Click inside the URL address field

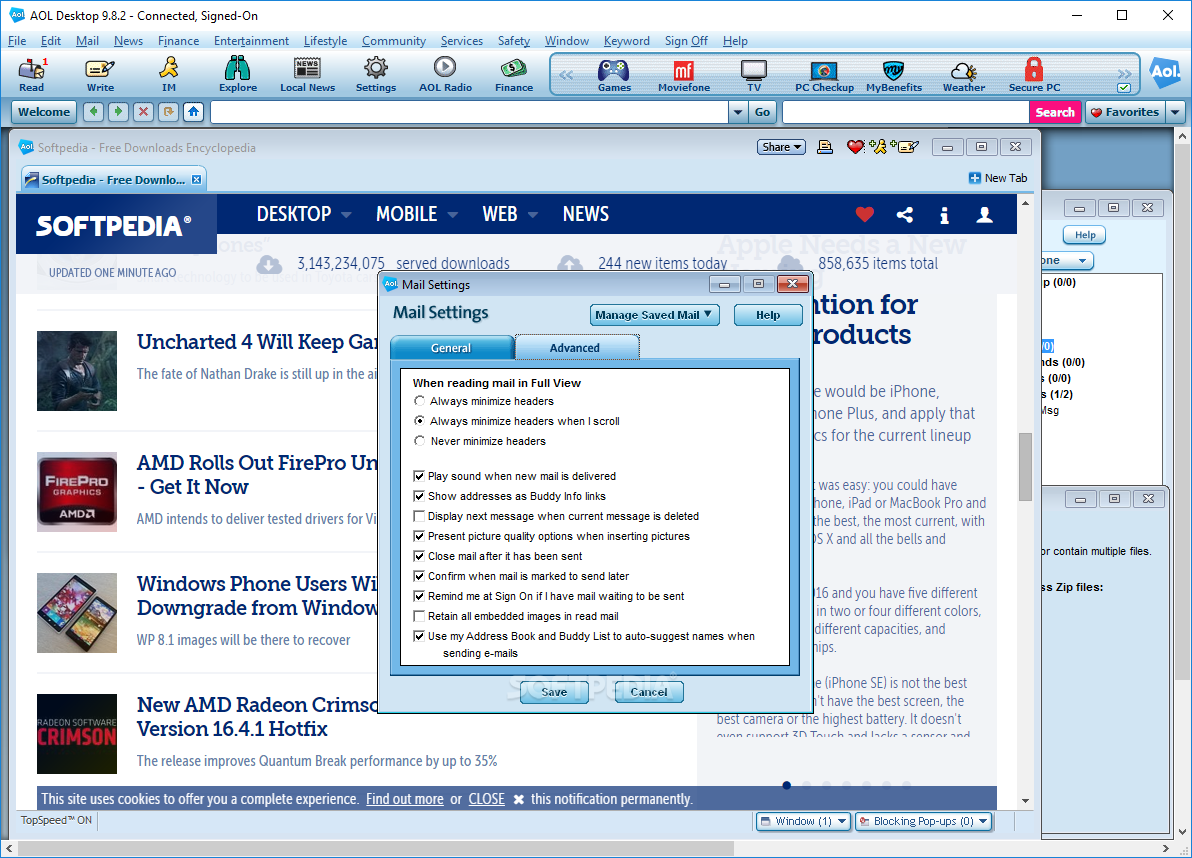click(469, 112)
